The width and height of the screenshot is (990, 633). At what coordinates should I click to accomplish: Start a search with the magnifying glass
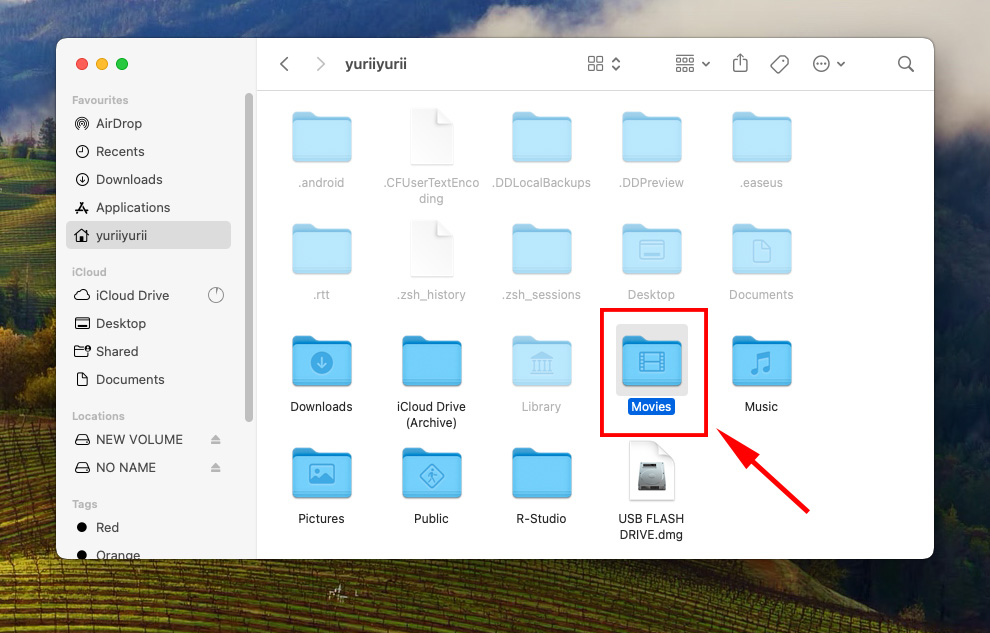tap(905, 63)
